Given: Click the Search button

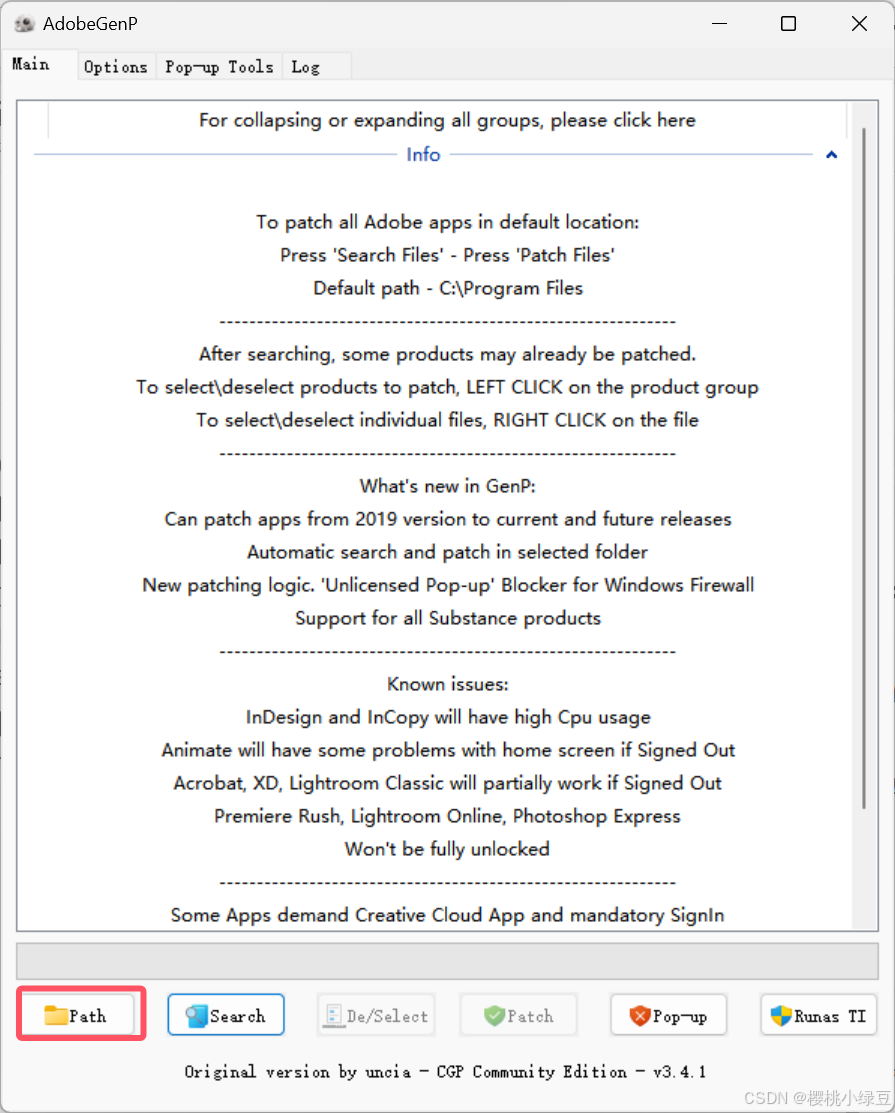Looking at the screenshot, I should pos(226,1015).
